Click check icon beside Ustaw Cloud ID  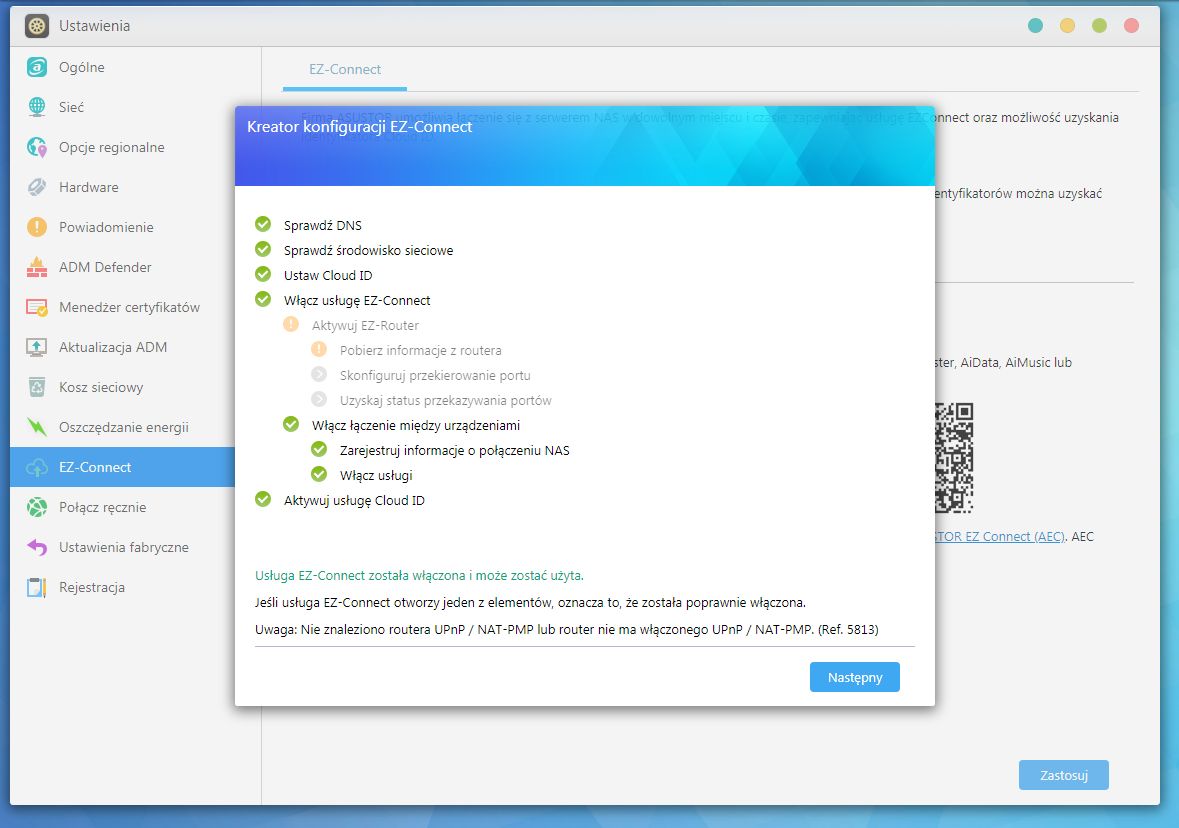263,274
